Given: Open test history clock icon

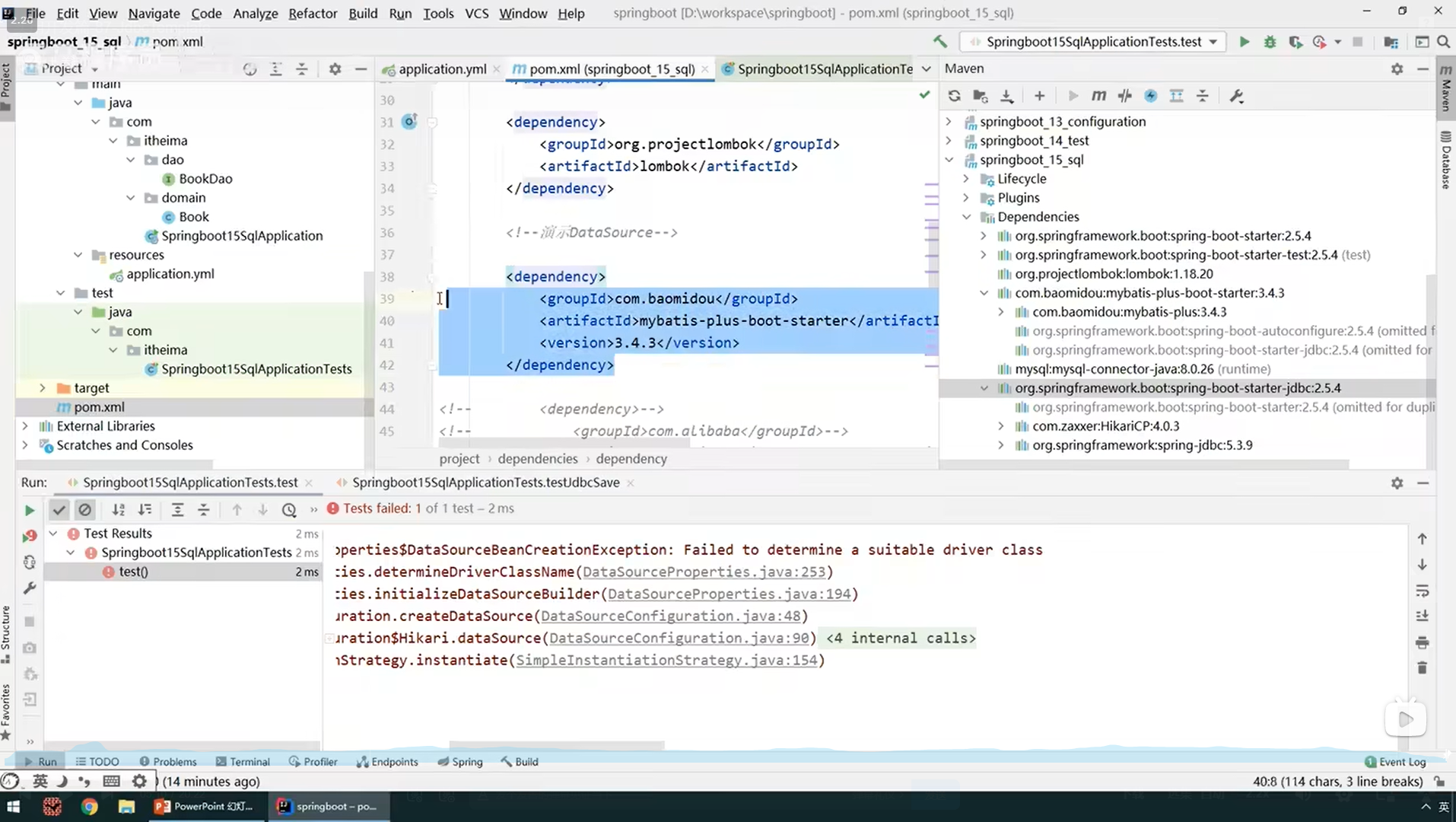Looking at the screenshot, I should 288,510.
